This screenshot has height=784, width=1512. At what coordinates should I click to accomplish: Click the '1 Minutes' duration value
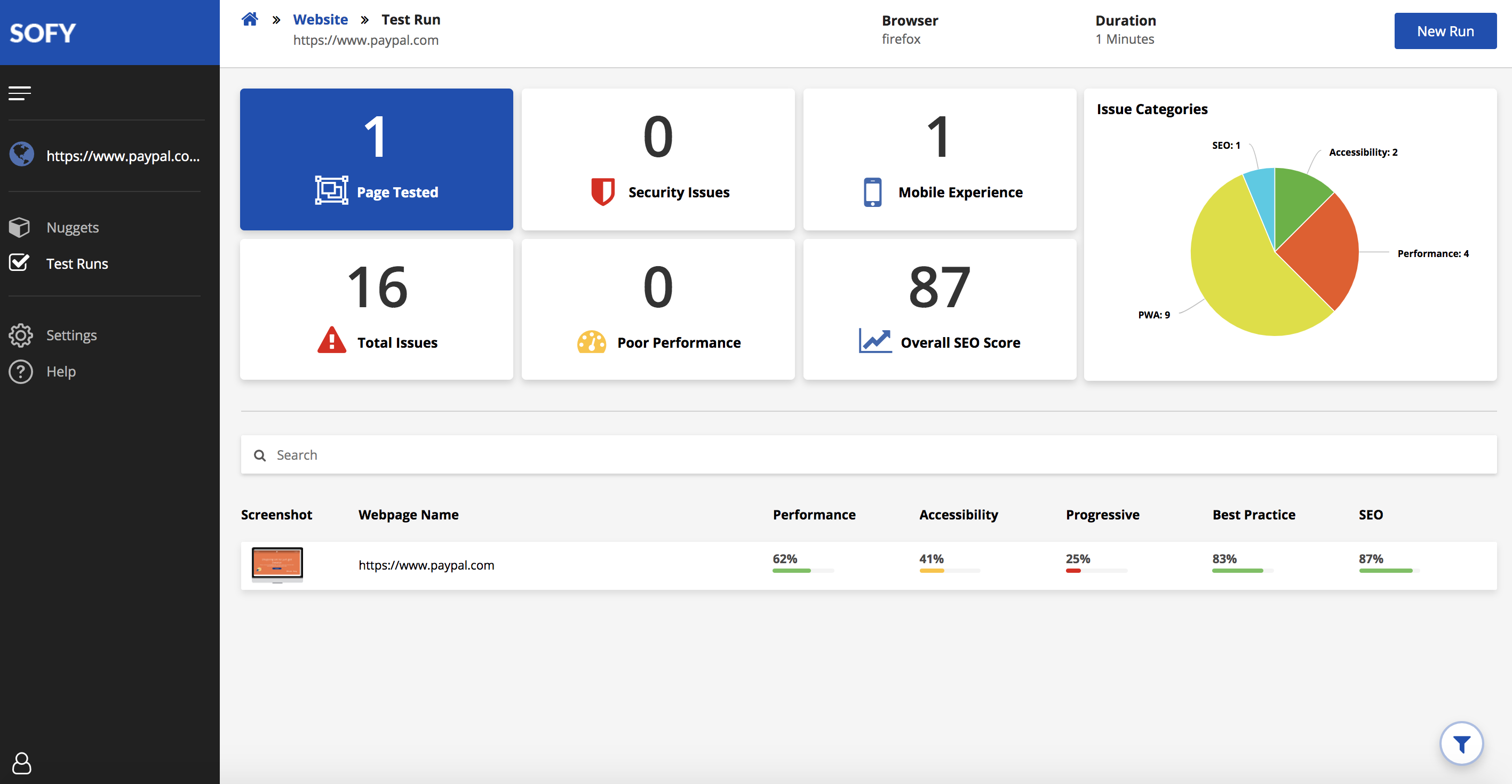point(1125,39)
